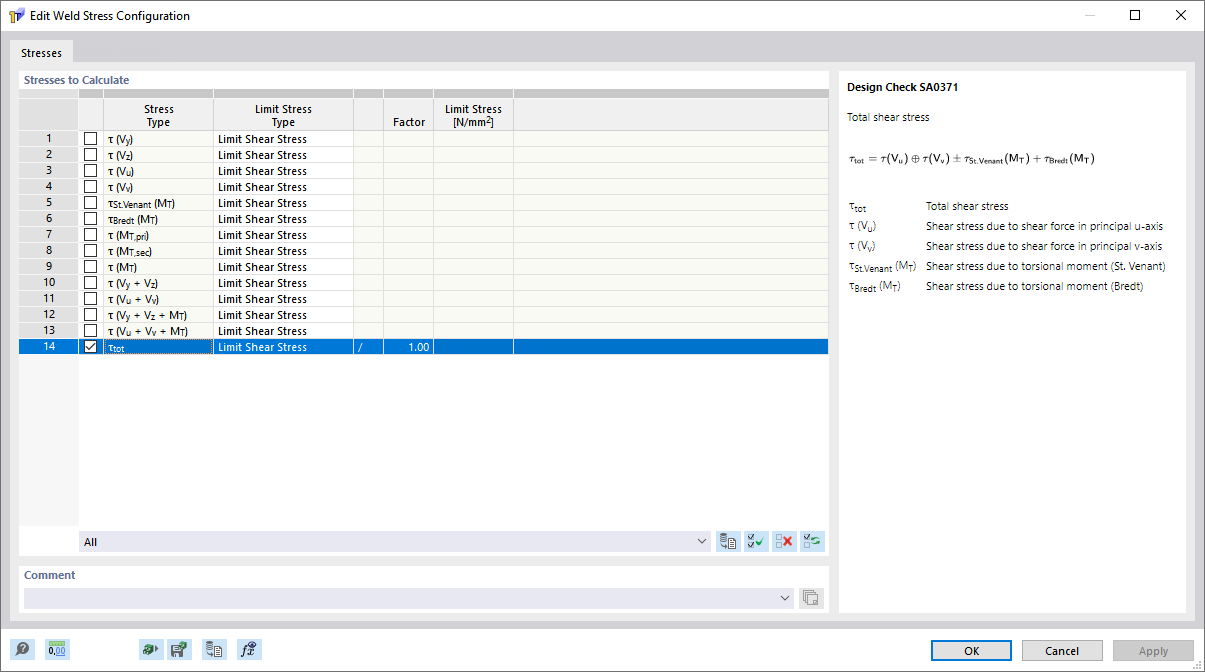The image size is (1205, 672).
Task: Save the configuration using the diskette icon
Action: [x=179, y=649]
